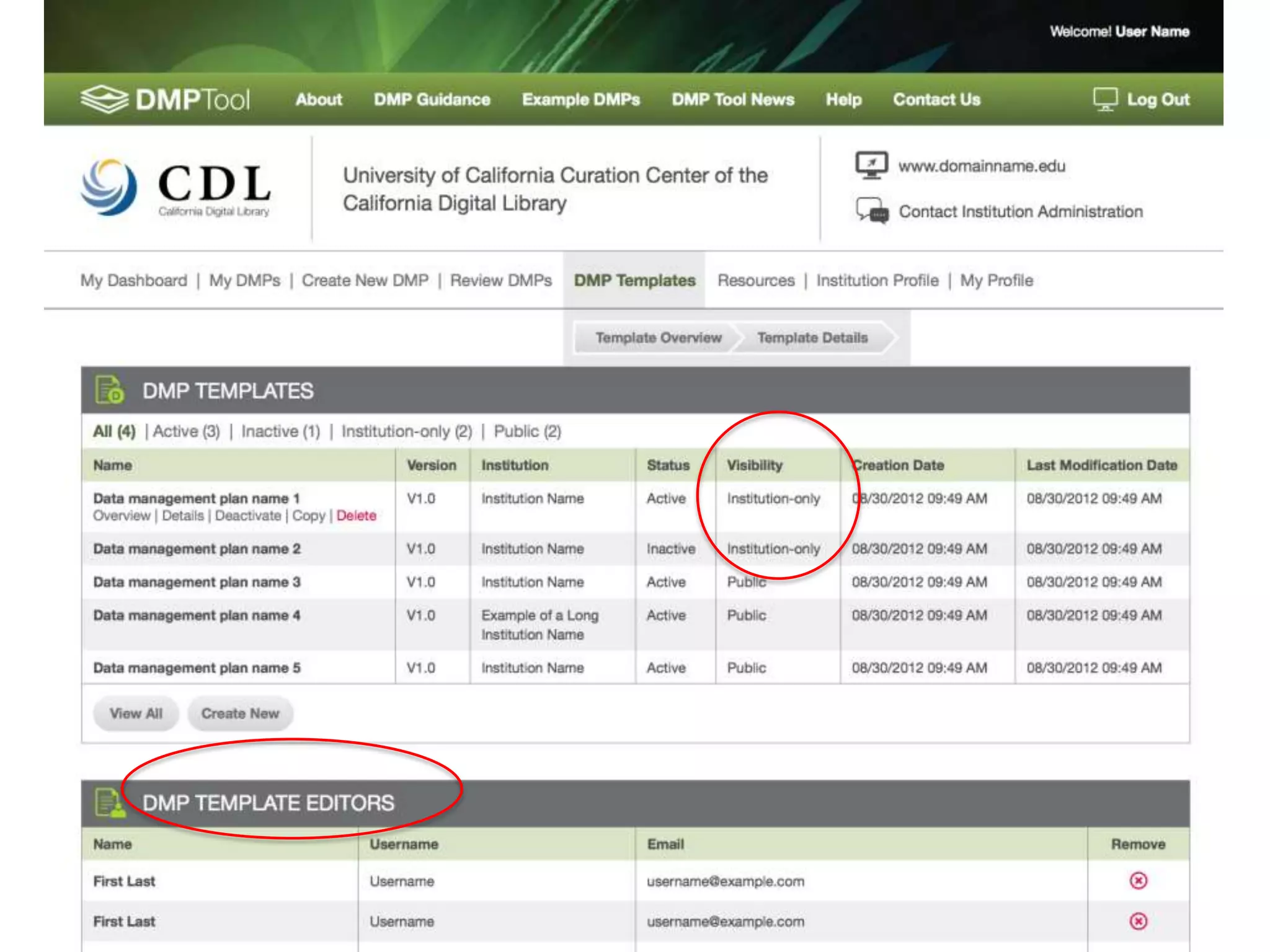The width and height of the screenshot is (1270, 952).
Task: Open the Template Overview step
Action: (658, 338)
